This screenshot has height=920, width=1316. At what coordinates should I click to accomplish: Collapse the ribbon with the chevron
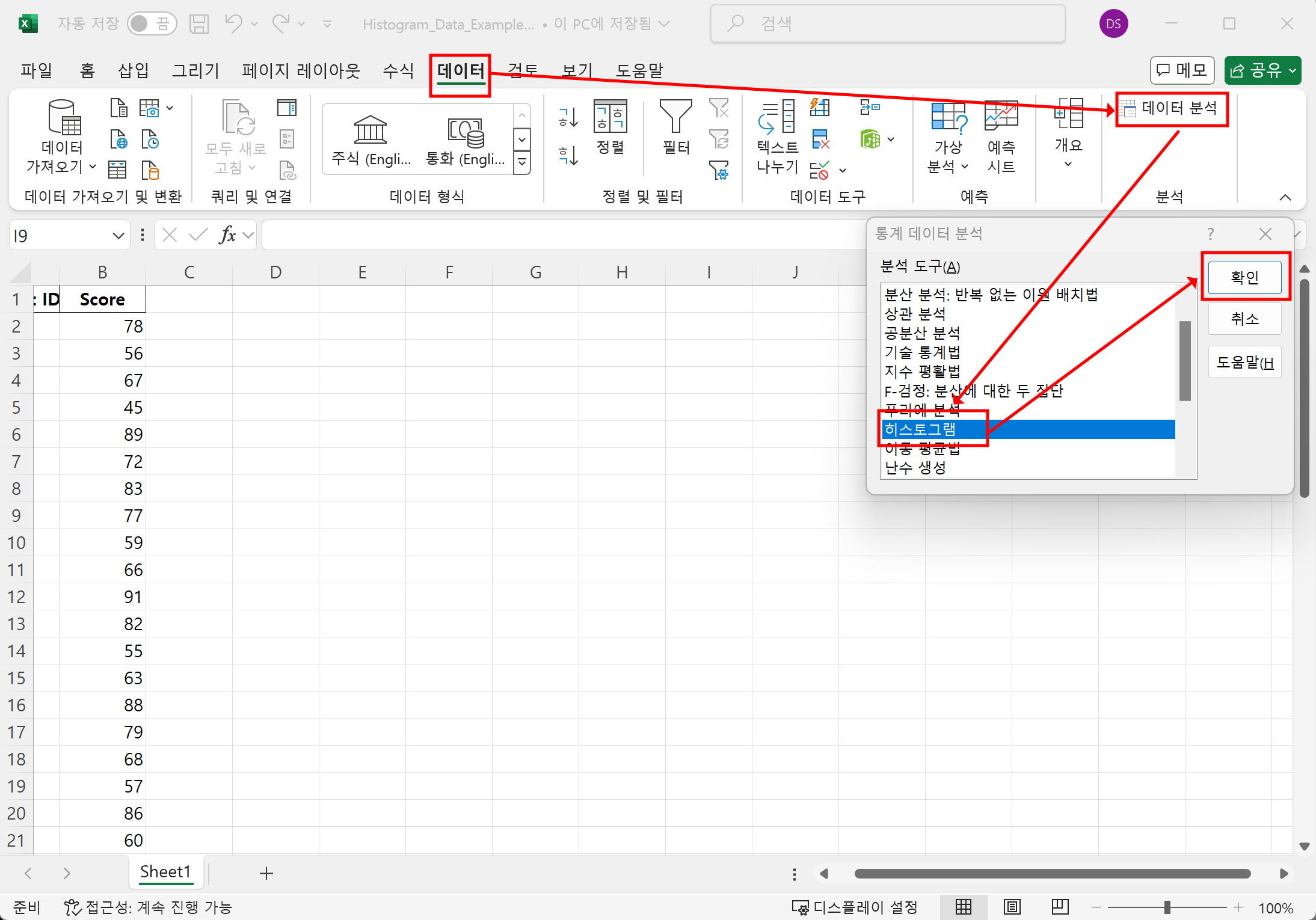pyautogui.click(x=1285, y=197)
